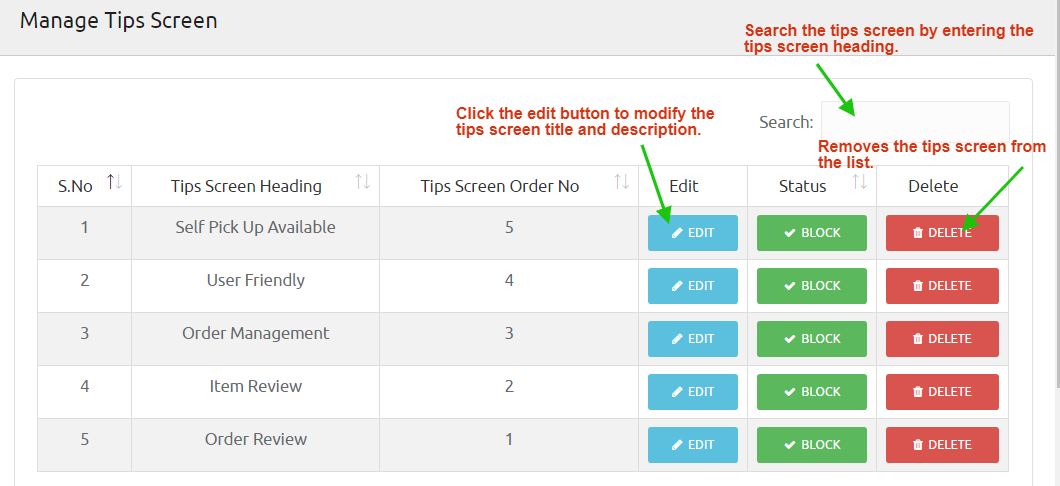Delete the Item Review tips screen

tap(941, 392)
